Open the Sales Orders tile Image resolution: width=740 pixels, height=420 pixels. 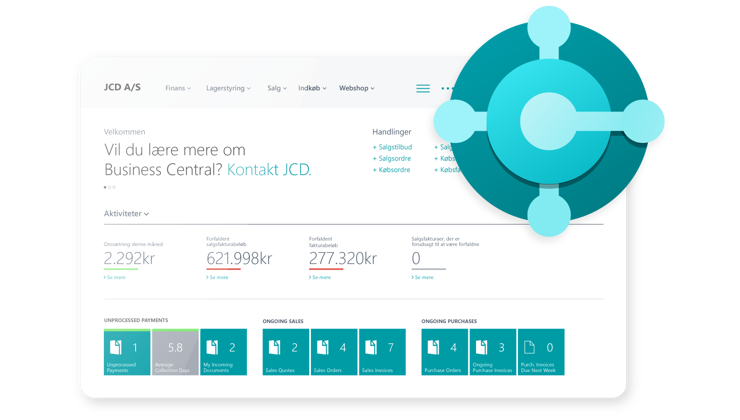333,352
